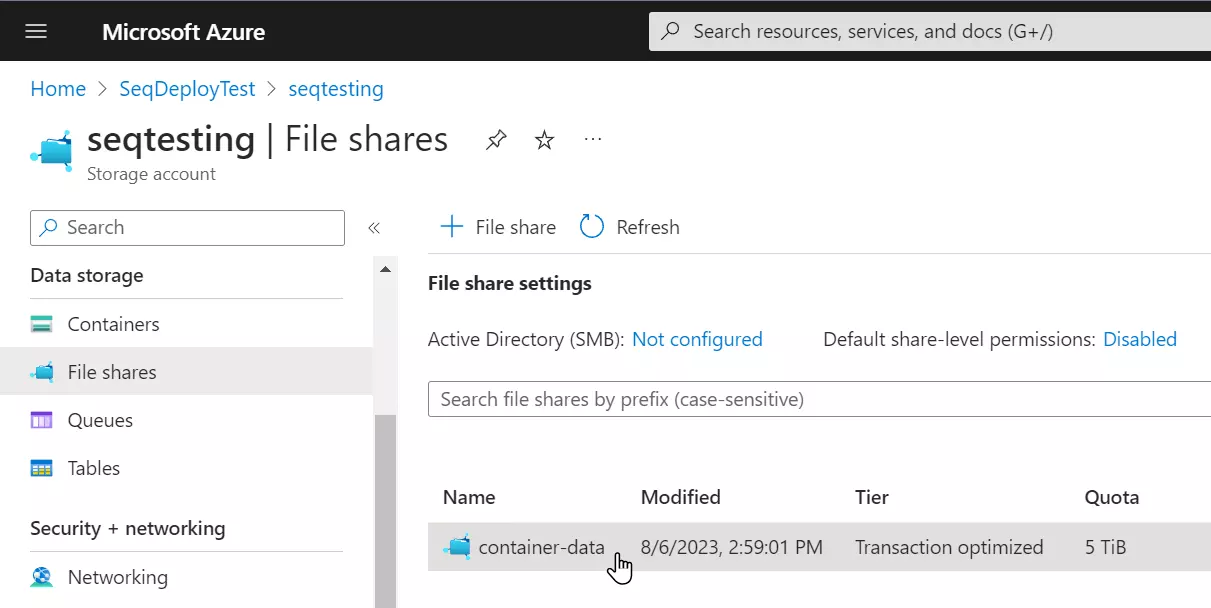Open Active Directory Not configured link

[697, 339]
